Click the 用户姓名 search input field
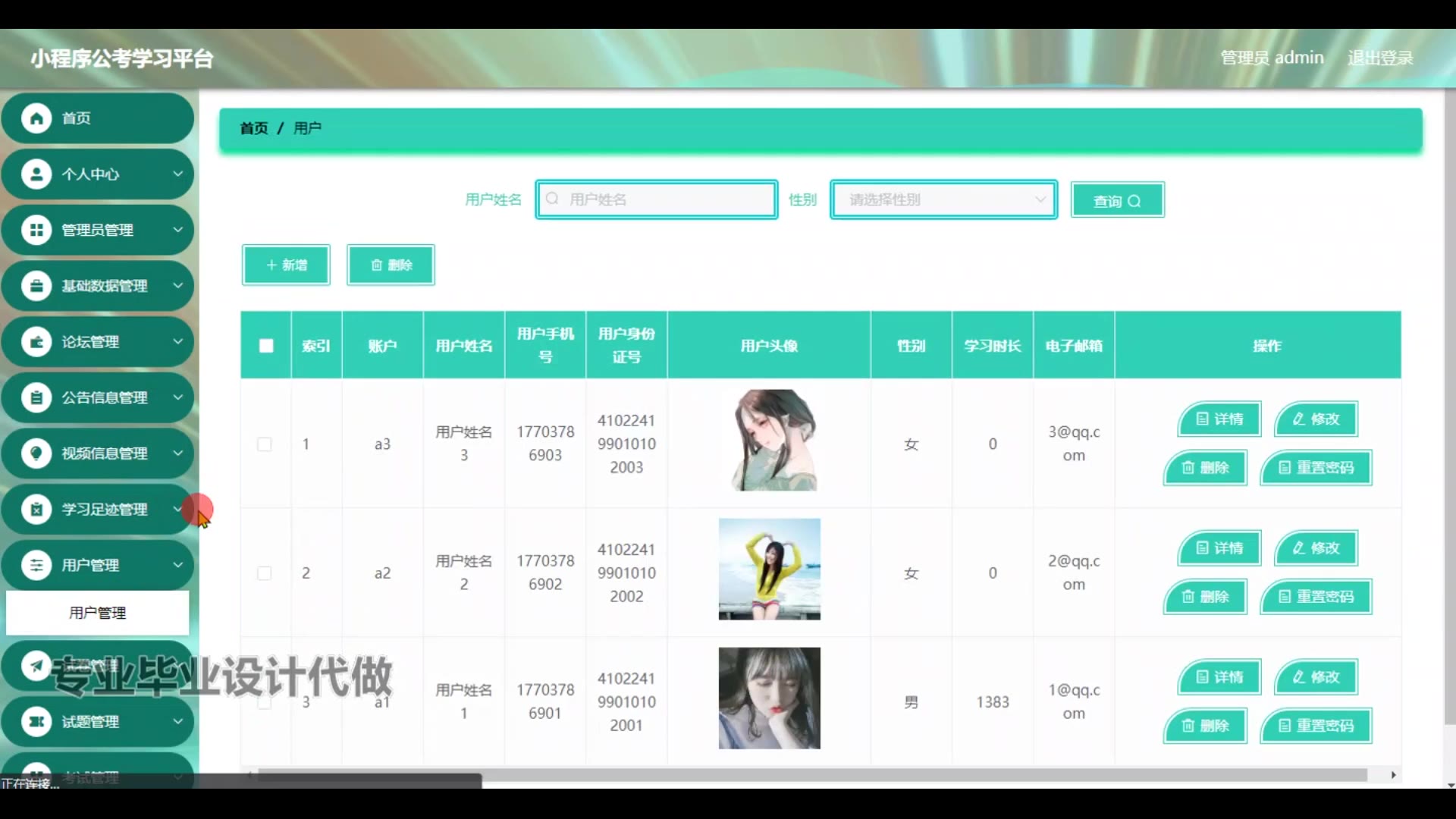 657,199
